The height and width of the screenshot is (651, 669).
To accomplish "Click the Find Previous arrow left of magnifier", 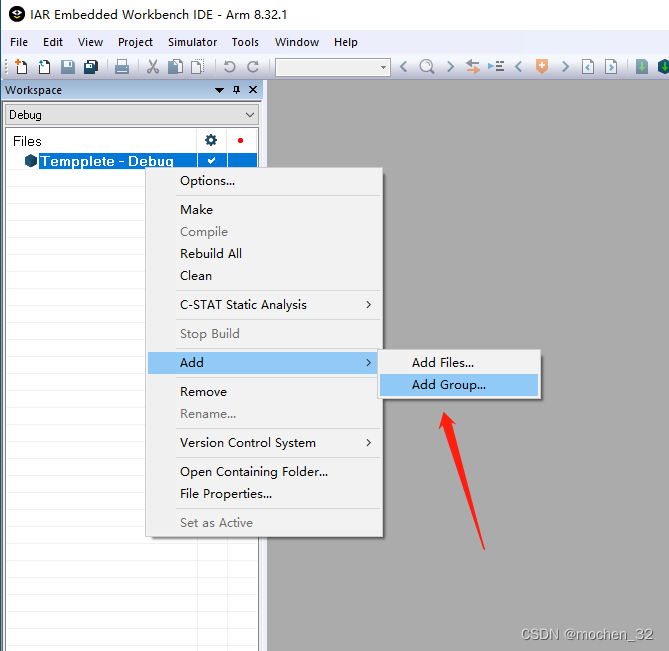I will coord(404,67).
